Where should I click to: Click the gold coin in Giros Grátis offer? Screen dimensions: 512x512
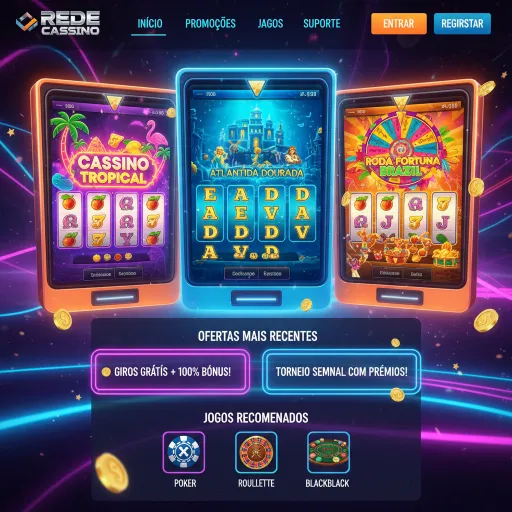point(106,372)
